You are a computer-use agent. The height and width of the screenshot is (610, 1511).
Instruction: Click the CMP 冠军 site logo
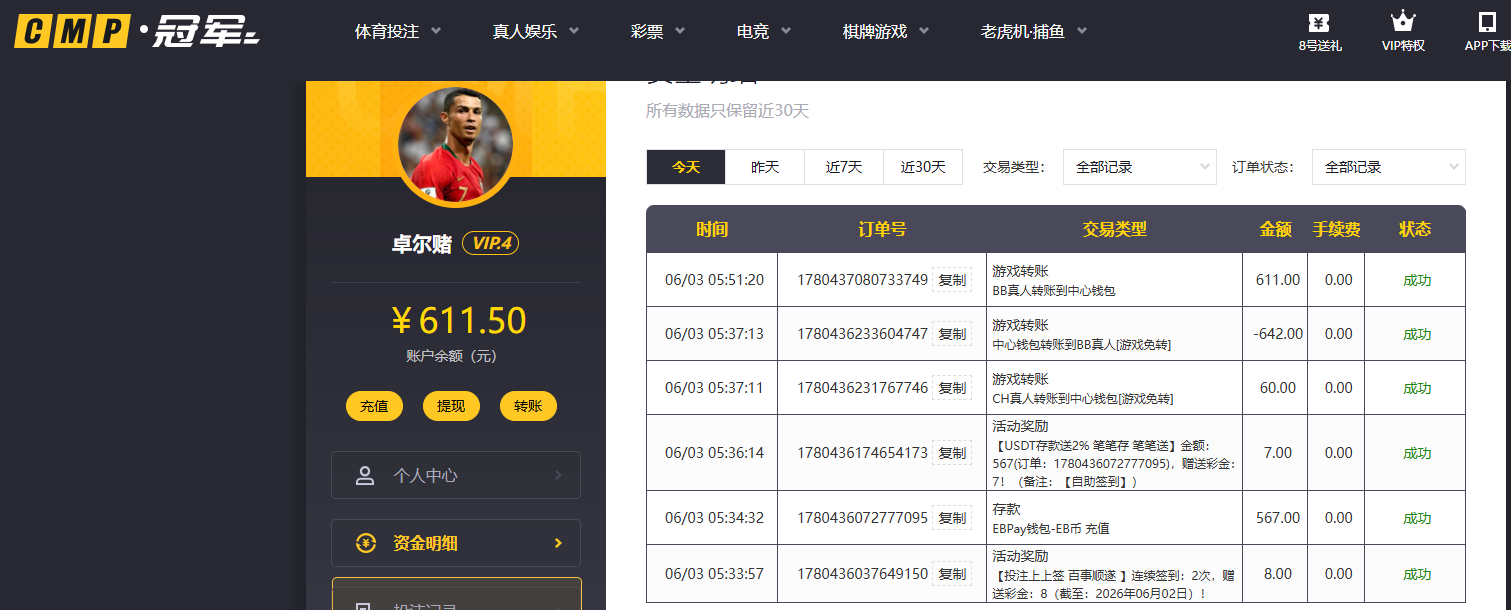[136, 32]
